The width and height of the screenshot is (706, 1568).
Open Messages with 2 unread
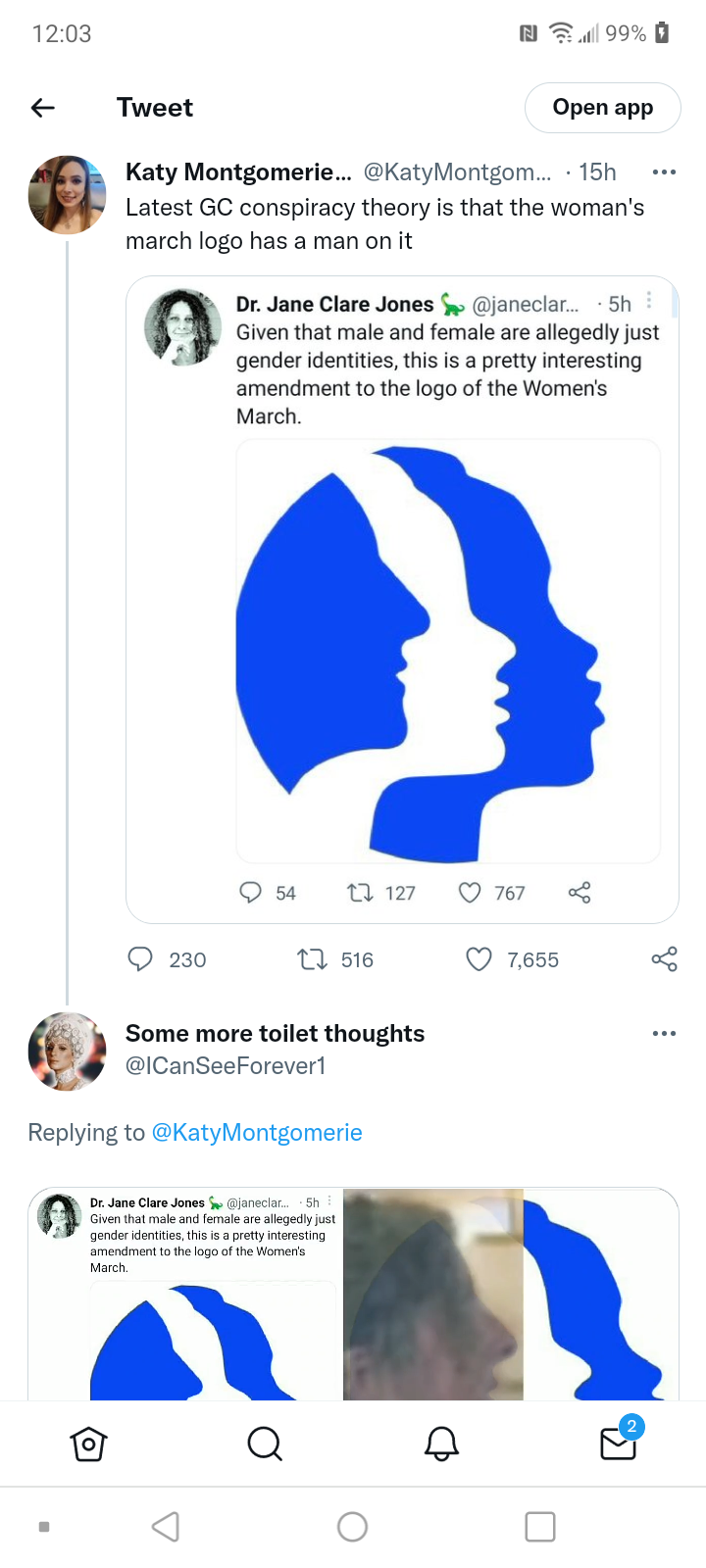pyautogui.click(x=618, y=1444)
